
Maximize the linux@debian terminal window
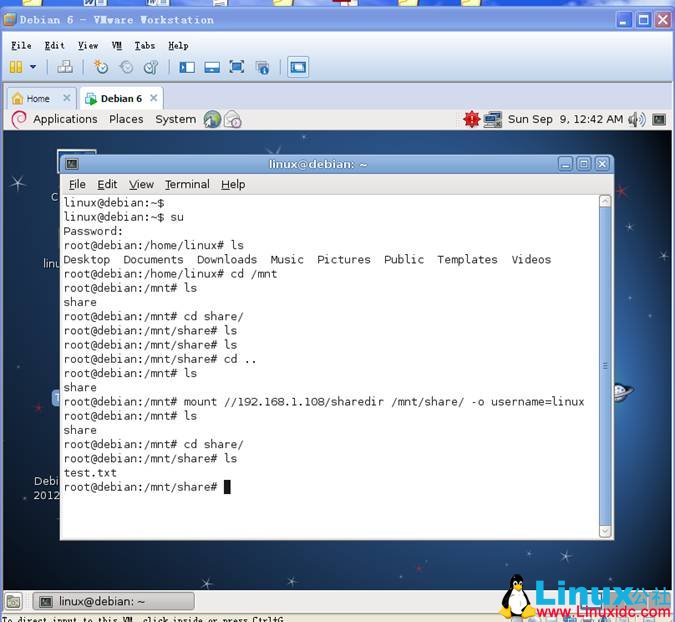584,164
